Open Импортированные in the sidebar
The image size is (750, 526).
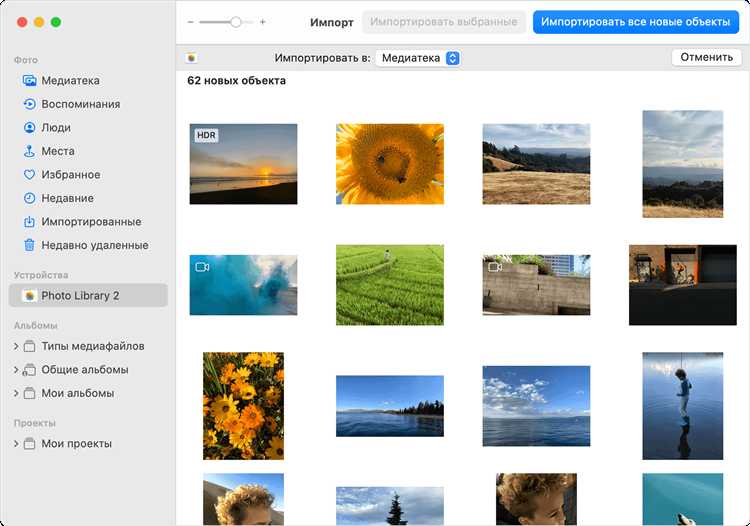coord(88,221)
